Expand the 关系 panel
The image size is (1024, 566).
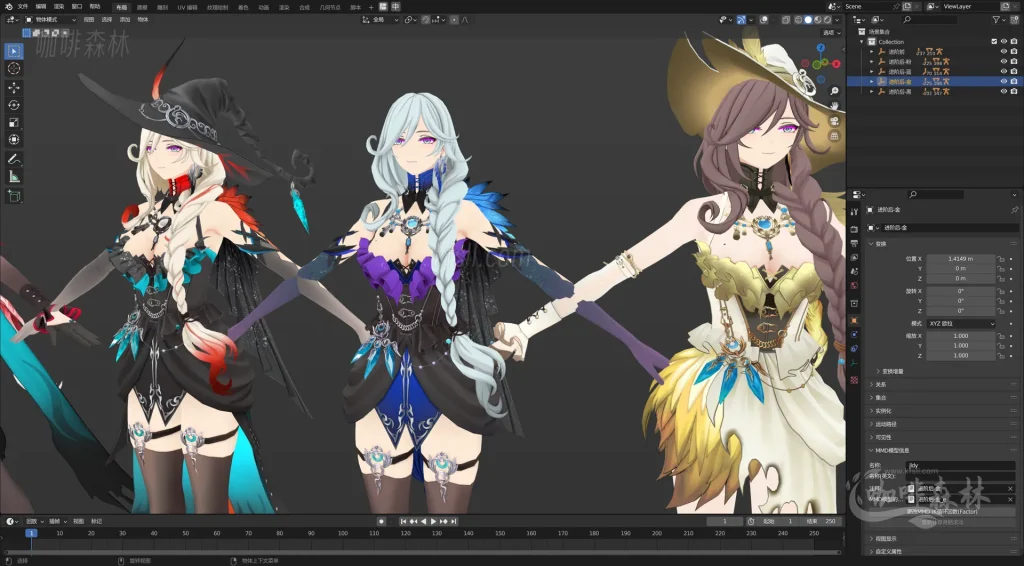pos(878,385)
